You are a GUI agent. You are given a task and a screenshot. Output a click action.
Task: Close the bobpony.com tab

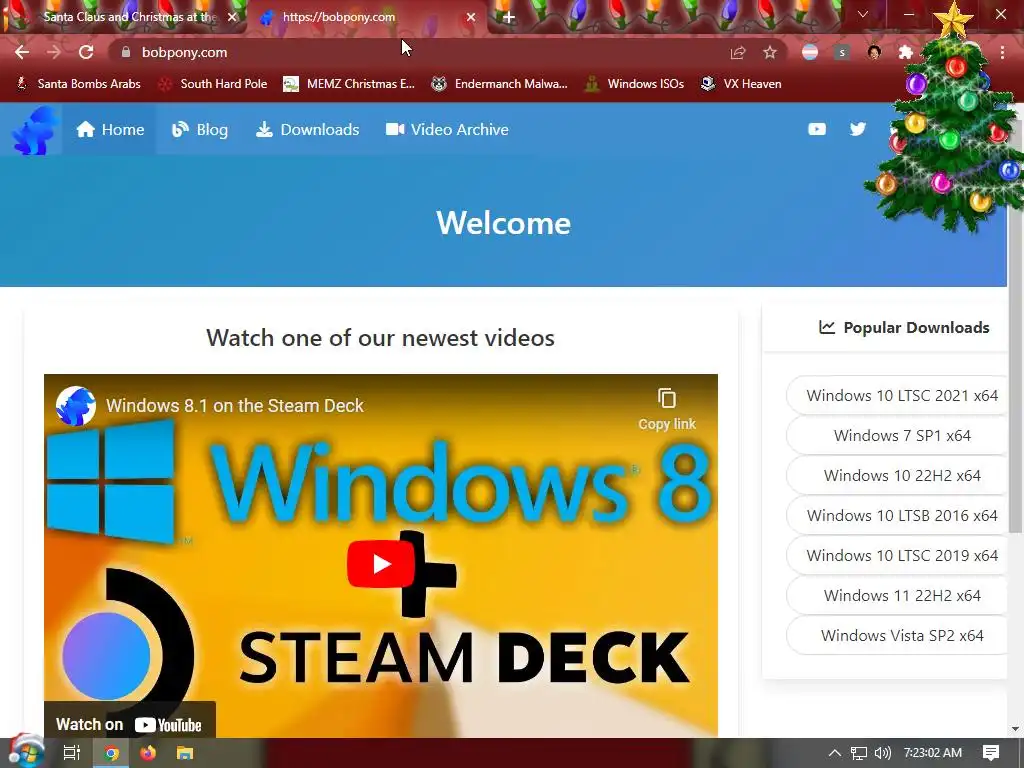point(470,17)
